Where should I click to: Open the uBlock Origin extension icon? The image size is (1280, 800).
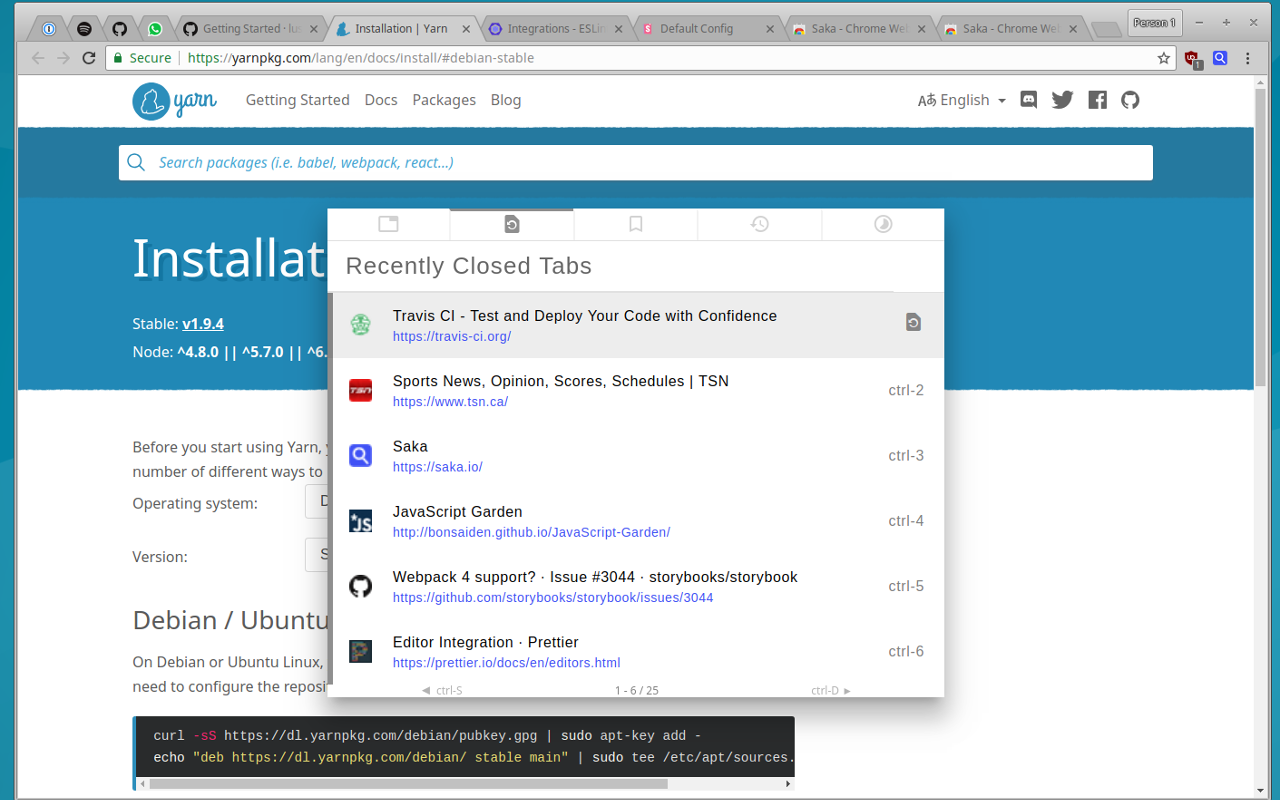1192,59
